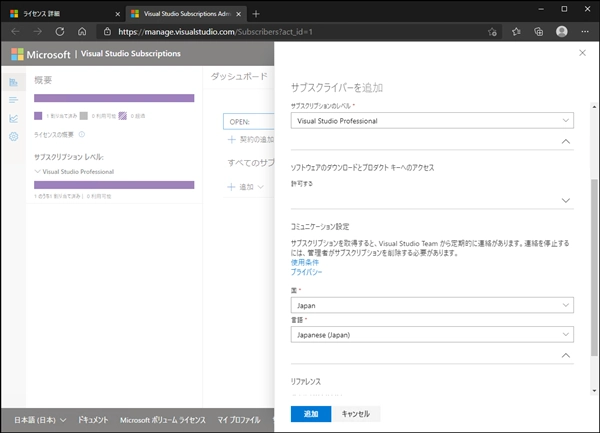Image resolution: width=600 pixels, height=433 pixels.
Task: Click the キャンセル button
Action: pos(355,414)
